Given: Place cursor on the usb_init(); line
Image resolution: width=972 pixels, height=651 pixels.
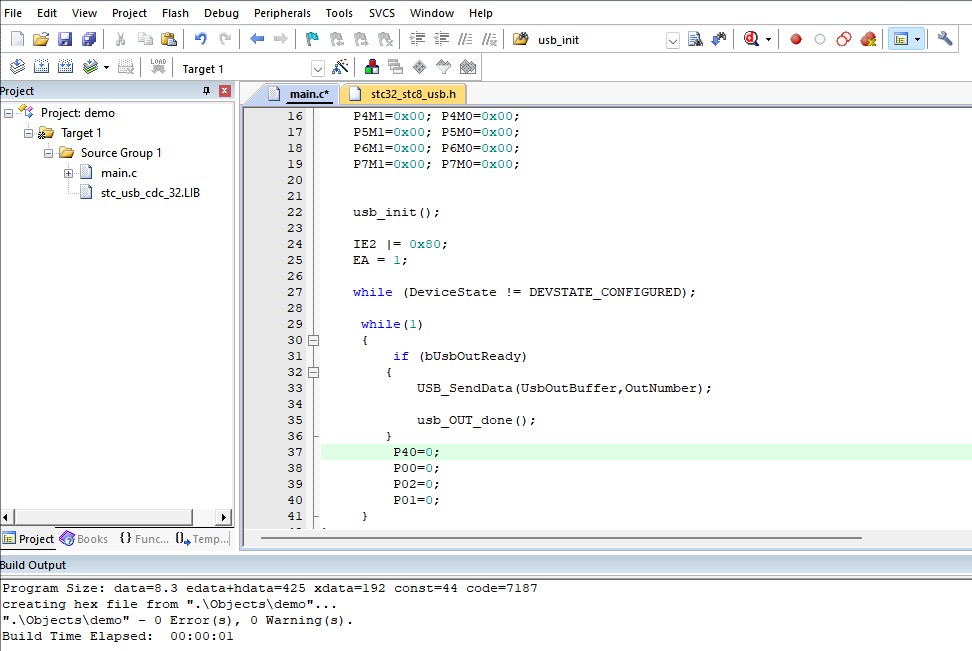Looking at the screenshot, I should 396,212.
